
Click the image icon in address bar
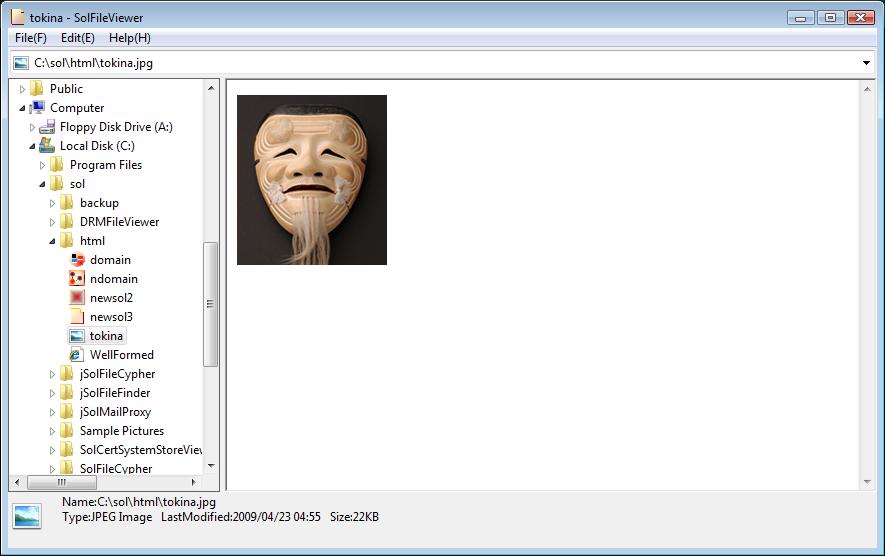coord(21,63)
